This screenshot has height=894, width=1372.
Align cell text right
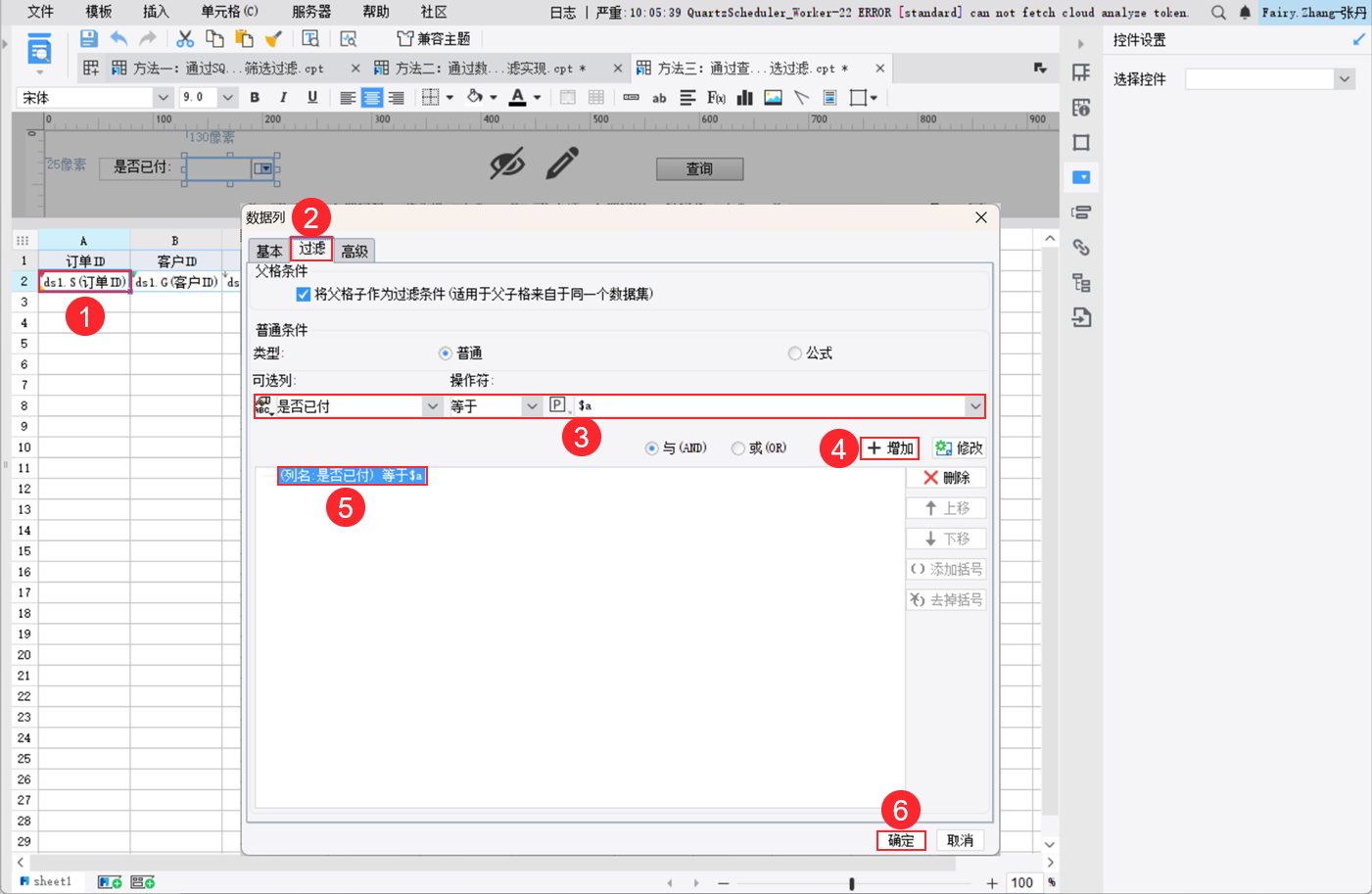point(397,97)
